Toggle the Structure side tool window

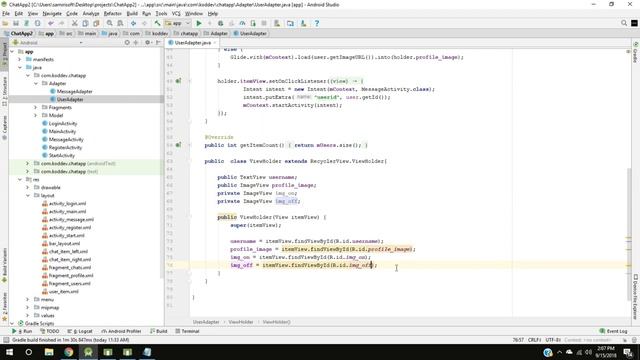4,91
